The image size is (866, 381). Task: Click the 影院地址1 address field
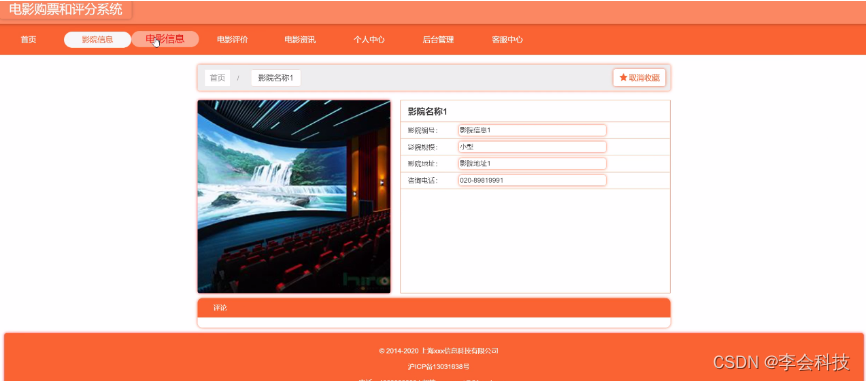pos(532,163)
